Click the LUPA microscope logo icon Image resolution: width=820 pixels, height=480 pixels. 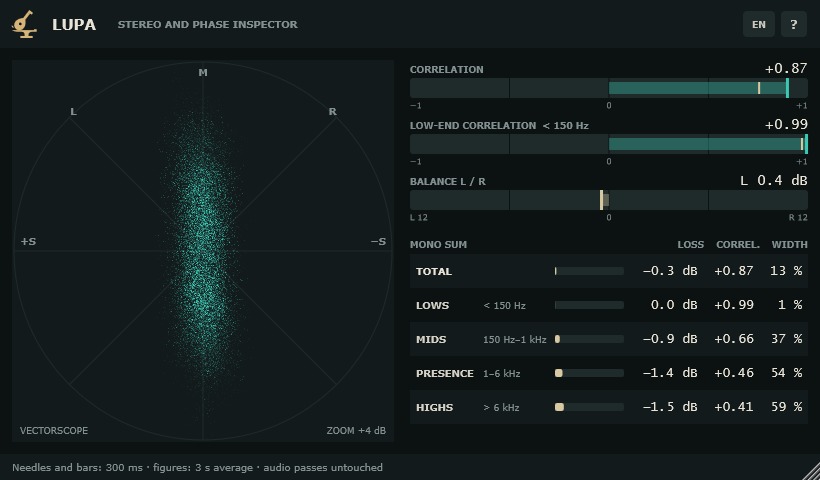pos(24,24)
